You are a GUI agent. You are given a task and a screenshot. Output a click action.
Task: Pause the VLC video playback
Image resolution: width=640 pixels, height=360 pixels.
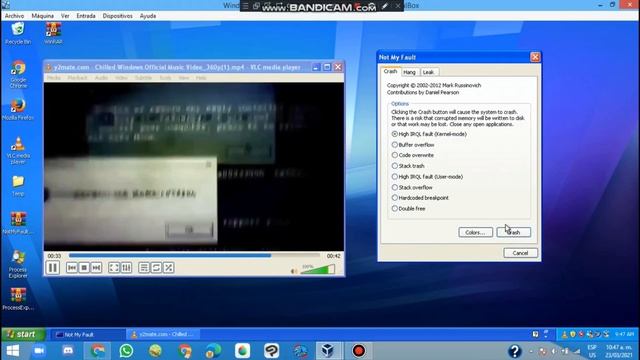click(x=53, y=268)
